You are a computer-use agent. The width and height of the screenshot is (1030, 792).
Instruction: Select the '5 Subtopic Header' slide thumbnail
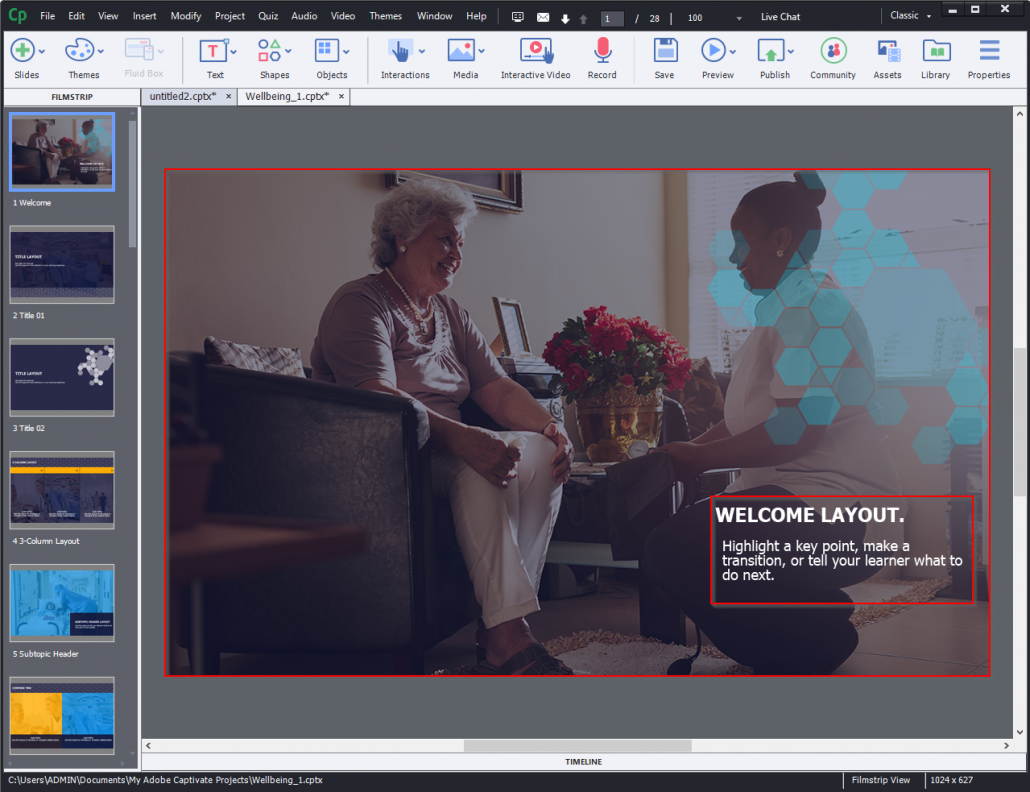(x=61, y=603)
